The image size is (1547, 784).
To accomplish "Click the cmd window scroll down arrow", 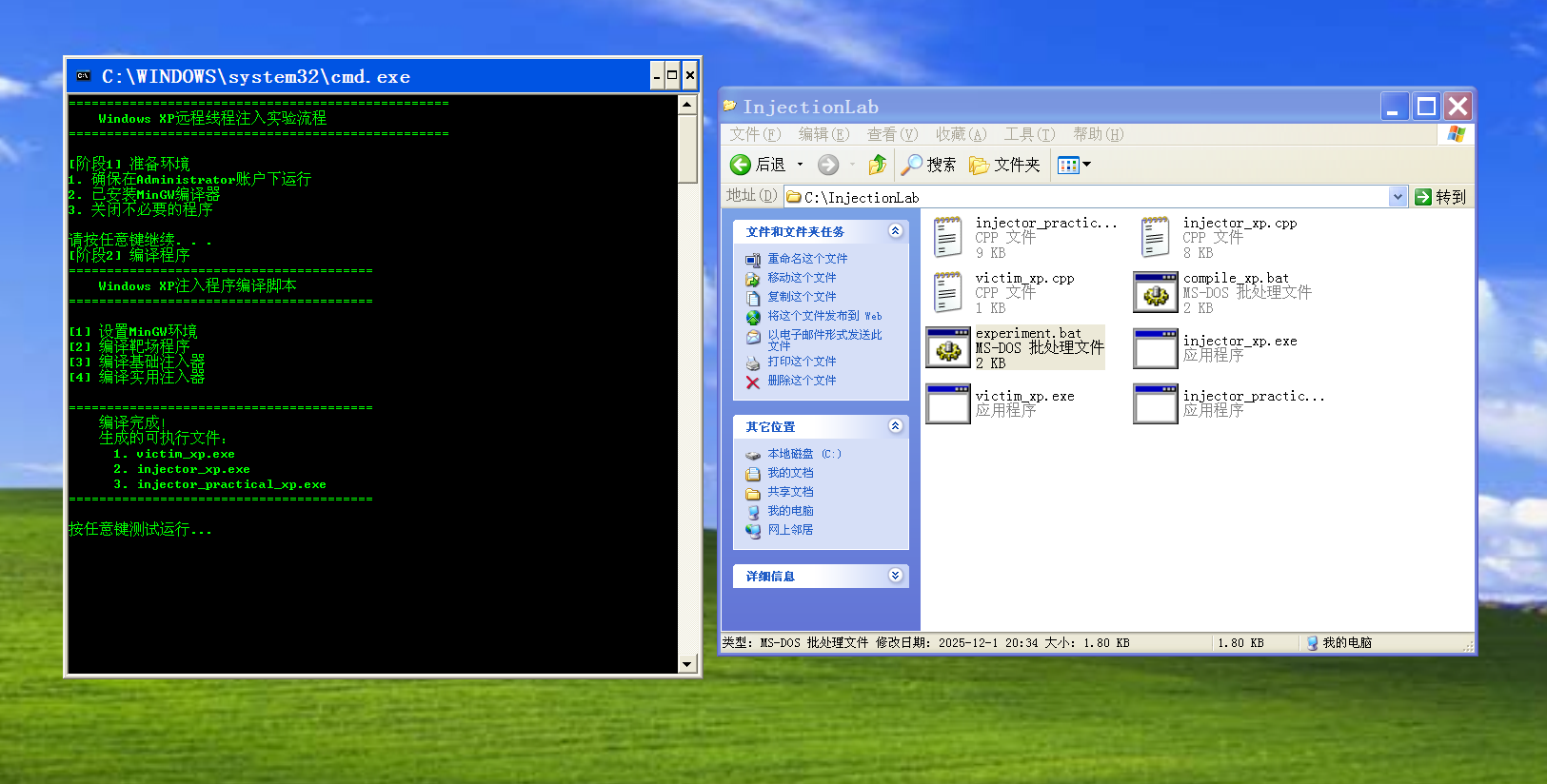I will click(x=687, y=664).
